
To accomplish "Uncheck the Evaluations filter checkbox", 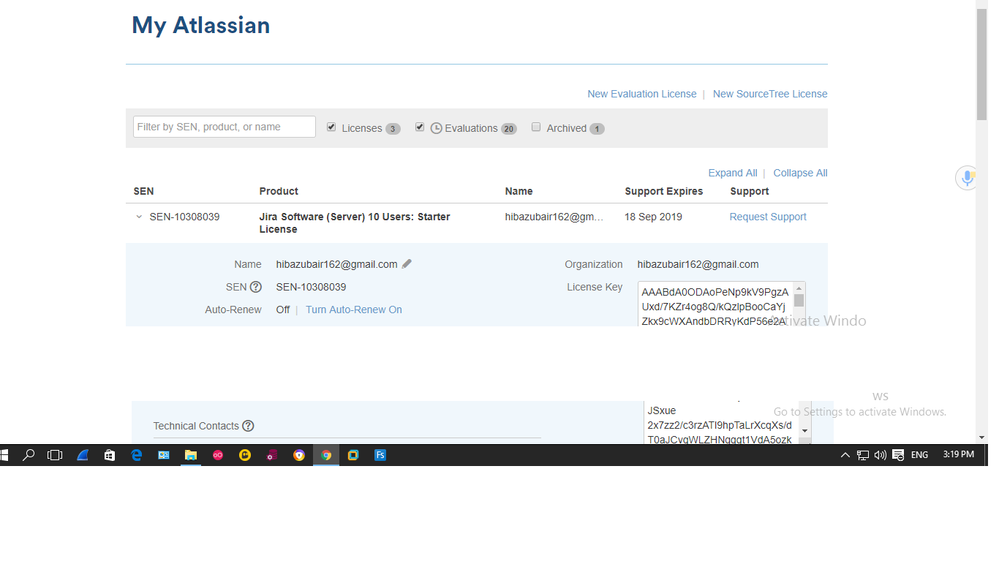I will point(419,127).
